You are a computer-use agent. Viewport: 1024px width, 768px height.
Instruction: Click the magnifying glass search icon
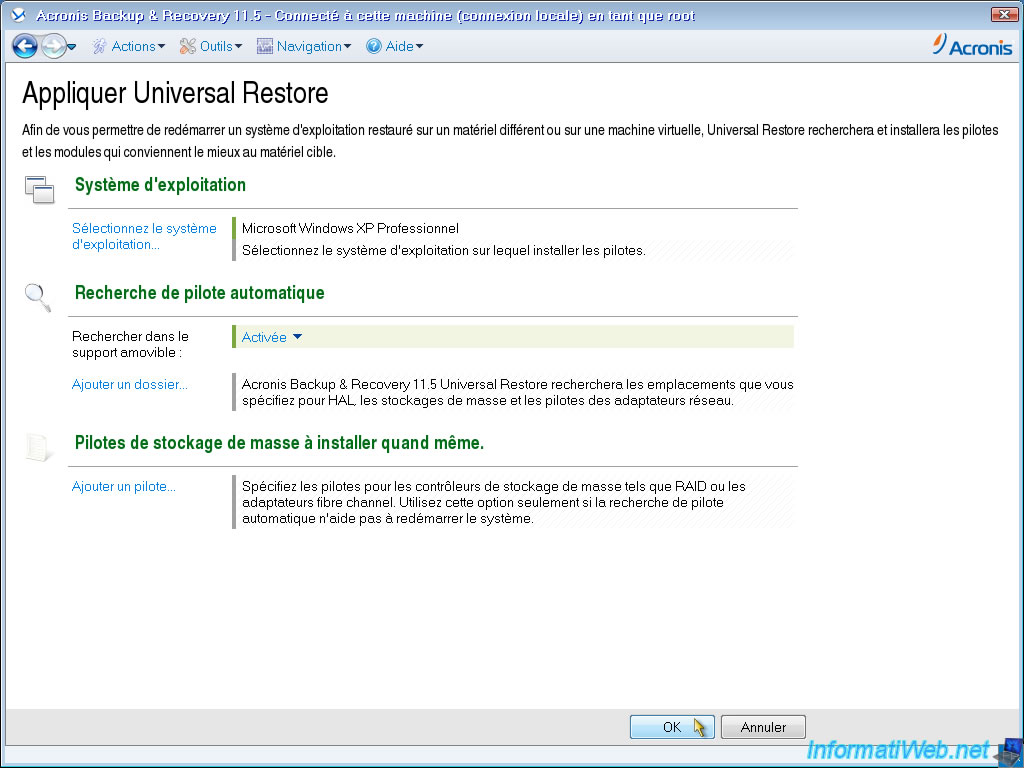[x=38, y=298]
